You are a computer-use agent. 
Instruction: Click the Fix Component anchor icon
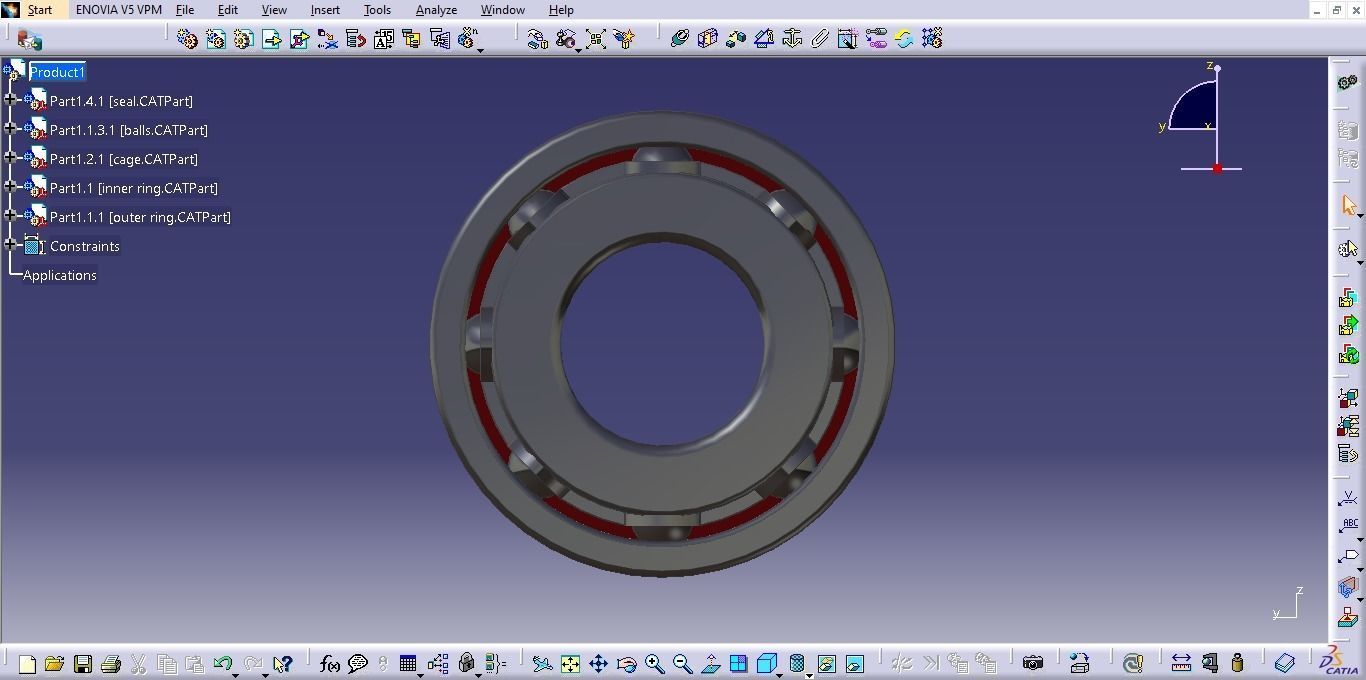[791, 39]
